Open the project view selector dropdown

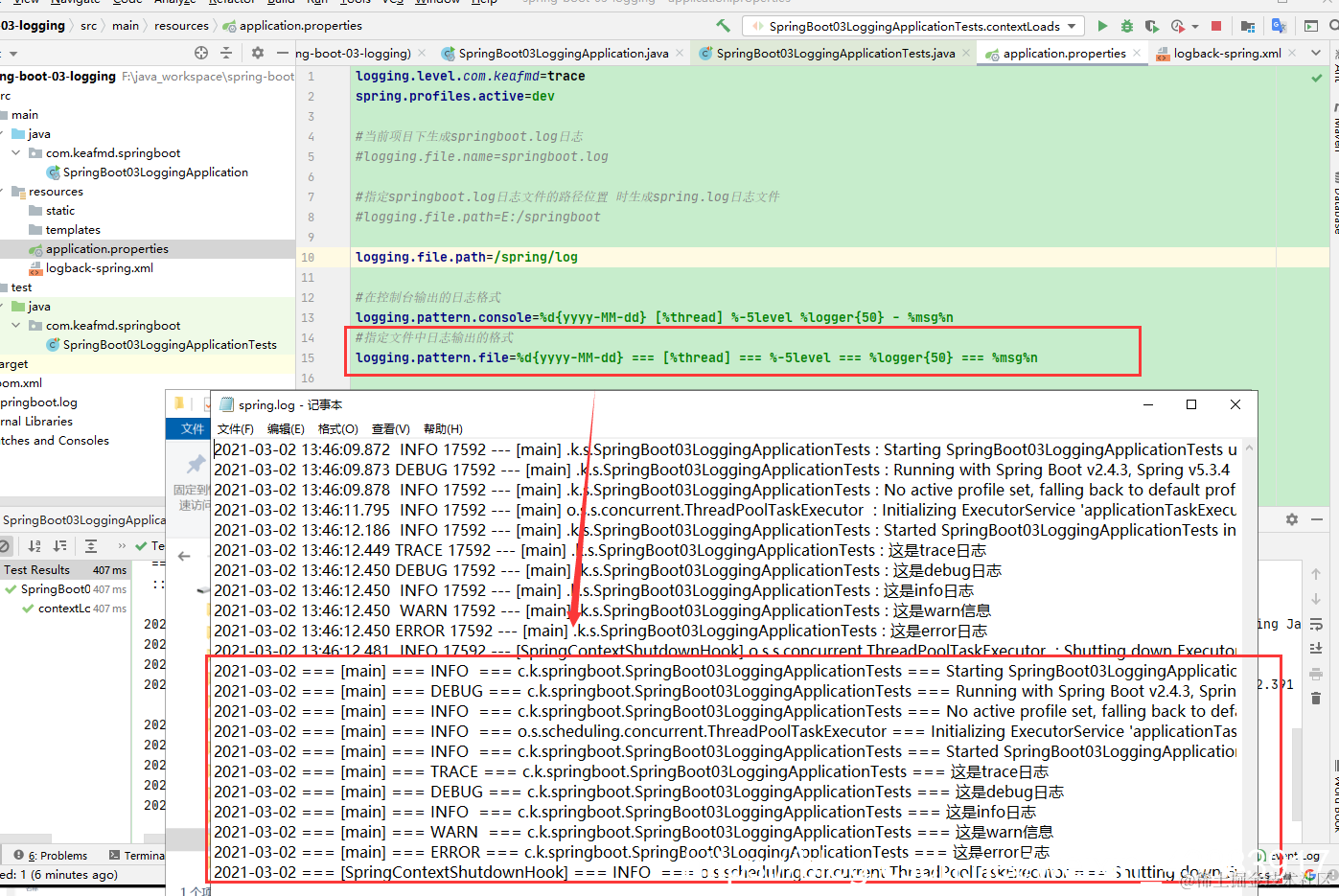pyautogui.click(x=13, y=53)
